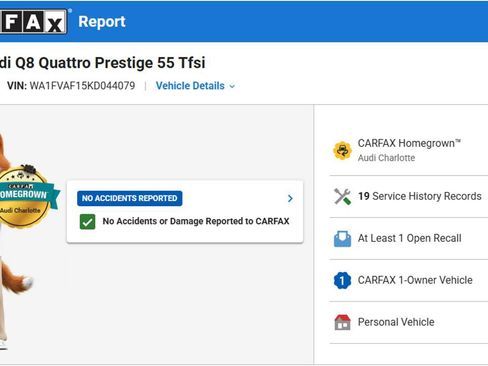
Task: Click the blue open recall envelope icon
Action: [x=342, y=239]
